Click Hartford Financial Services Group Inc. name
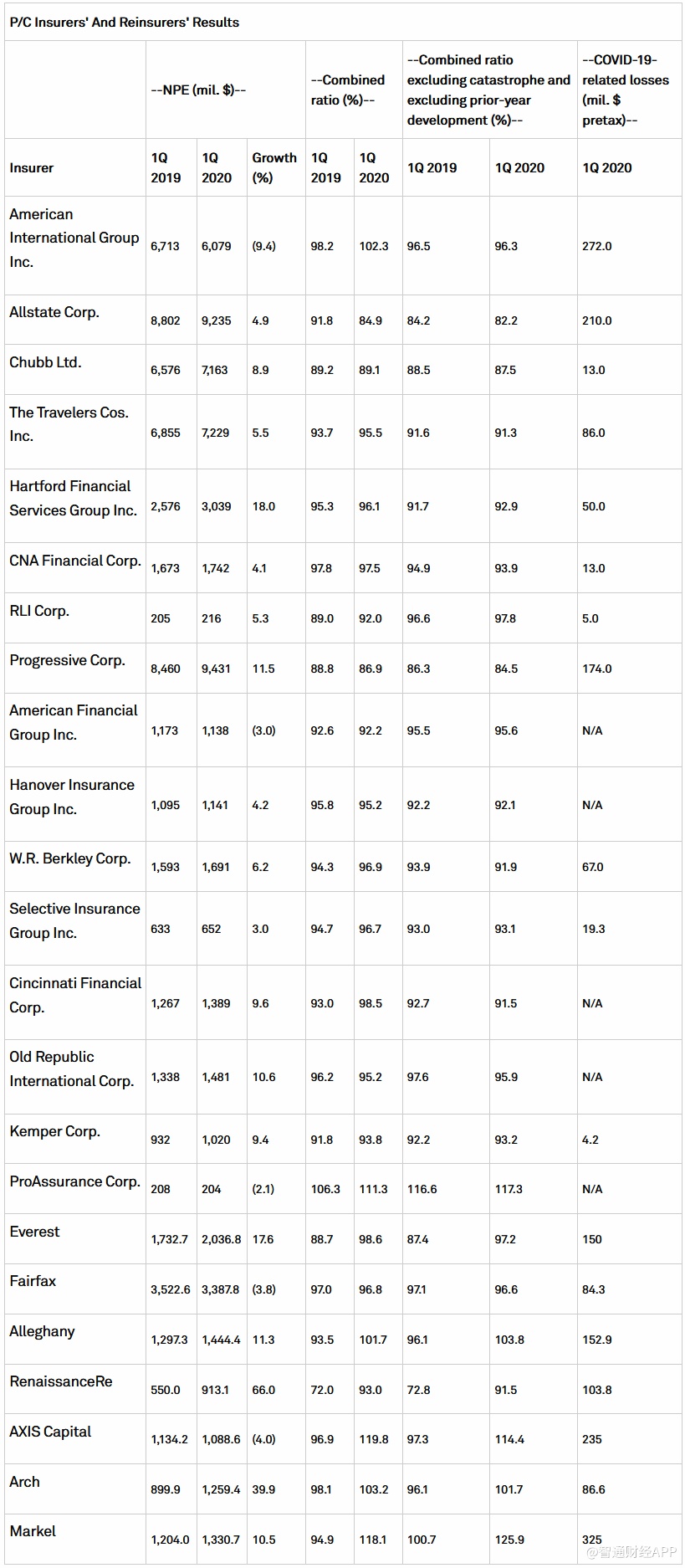This screenshot has width=685, height=1568. coord(73,498)
